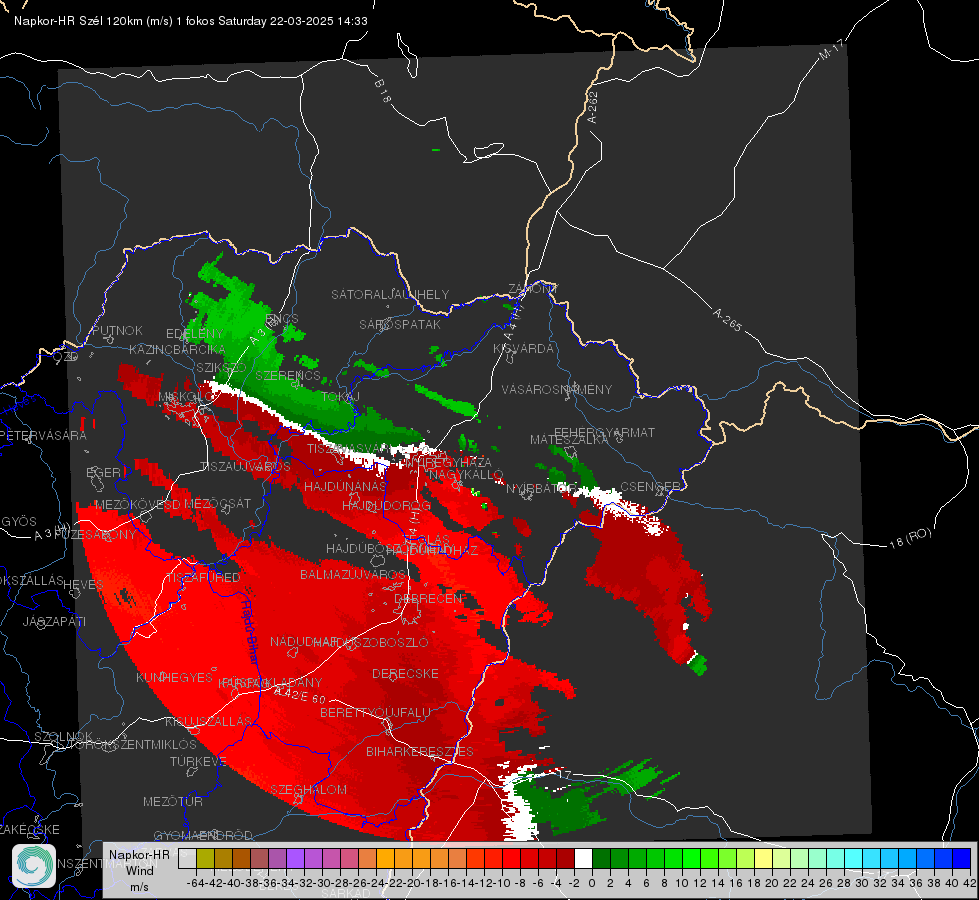Click the TÚRKEVE label
This screenshot has width=979, height=900.
point(198,761)
